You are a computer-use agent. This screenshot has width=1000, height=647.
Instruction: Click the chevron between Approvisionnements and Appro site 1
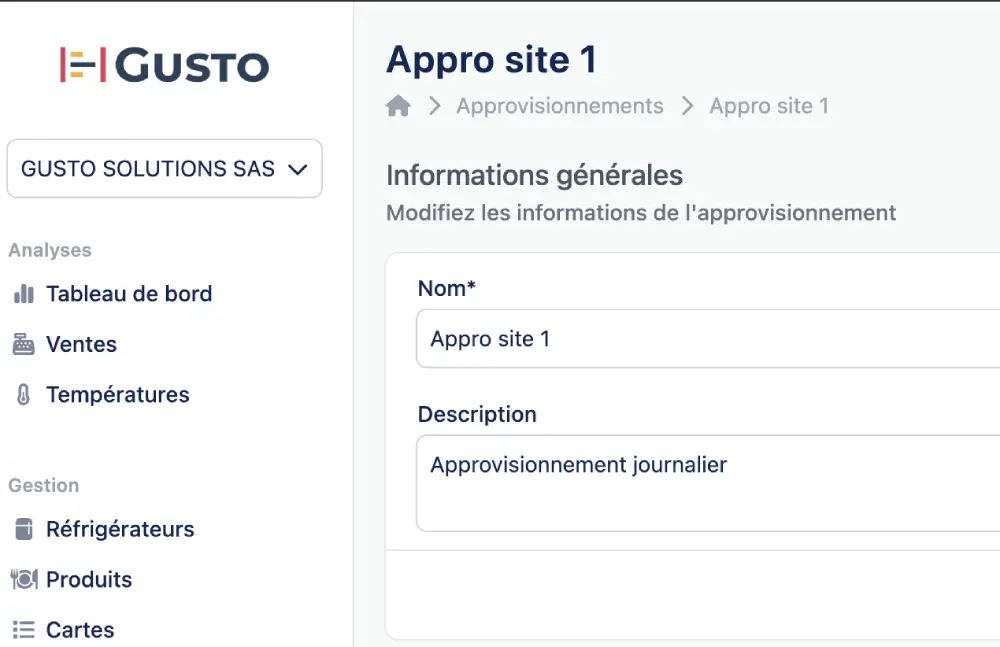686,105
